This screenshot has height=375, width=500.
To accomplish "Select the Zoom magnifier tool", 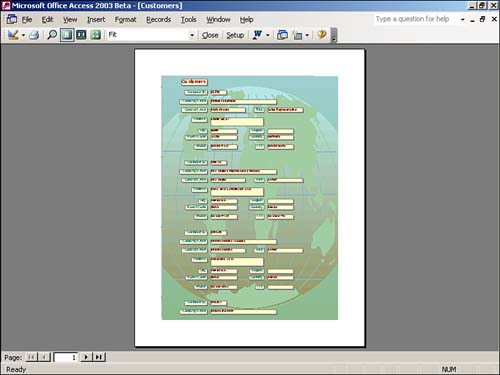I will point(52,35).
